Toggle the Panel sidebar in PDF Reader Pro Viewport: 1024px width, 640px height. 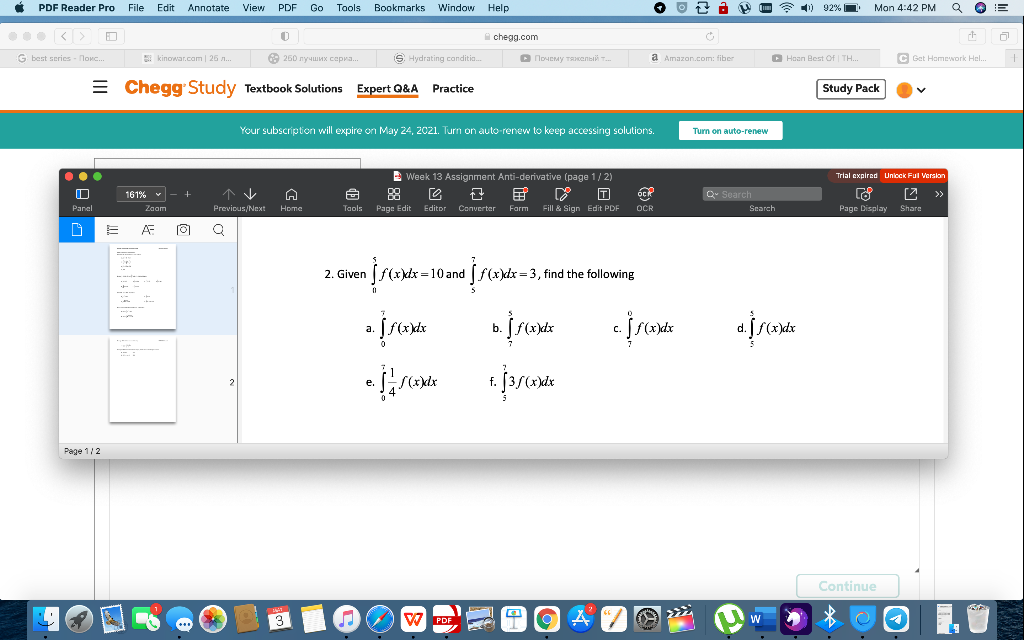(x=82, y=195)
